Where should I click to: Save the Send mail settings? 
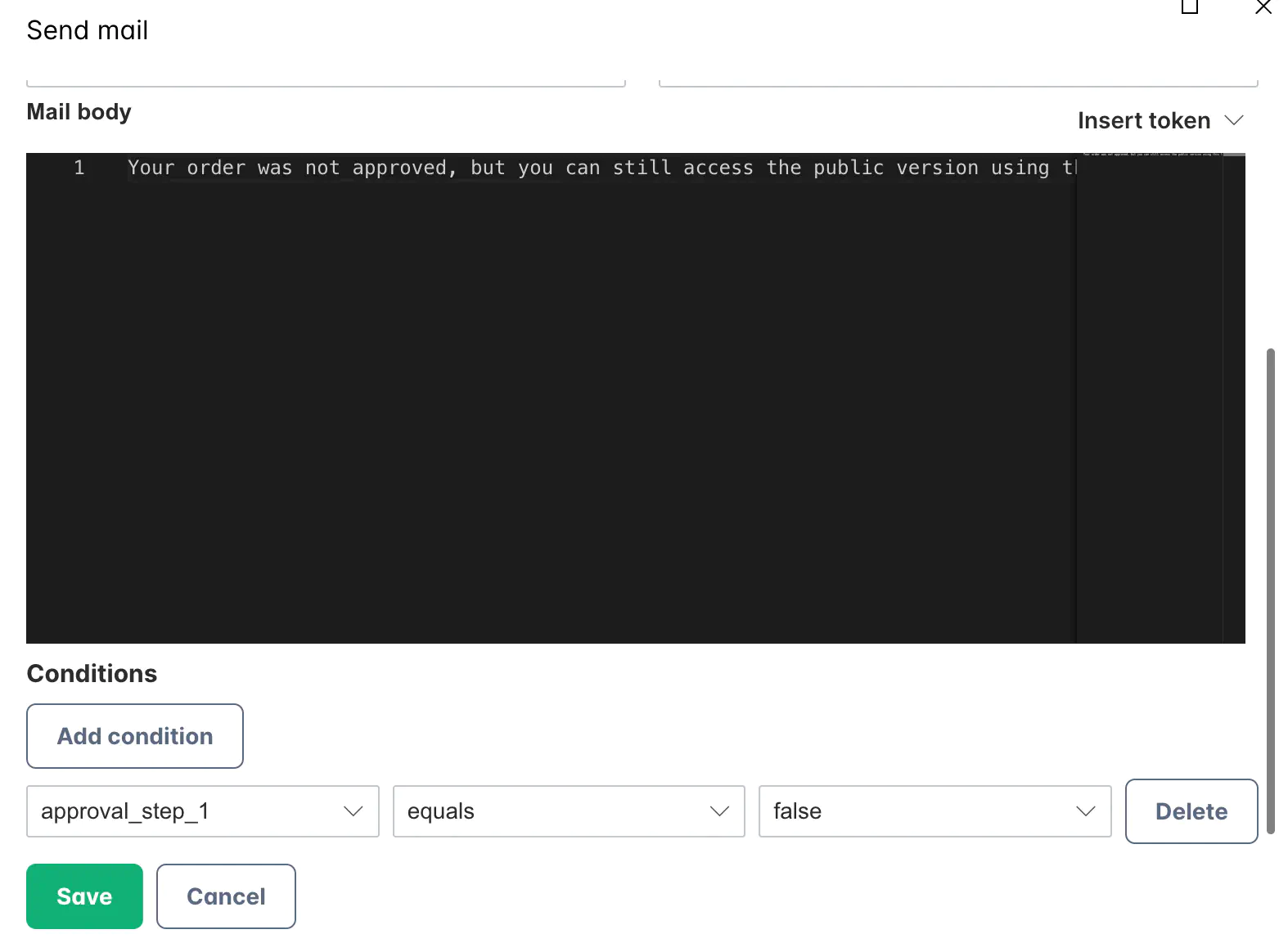click(84, 896)
